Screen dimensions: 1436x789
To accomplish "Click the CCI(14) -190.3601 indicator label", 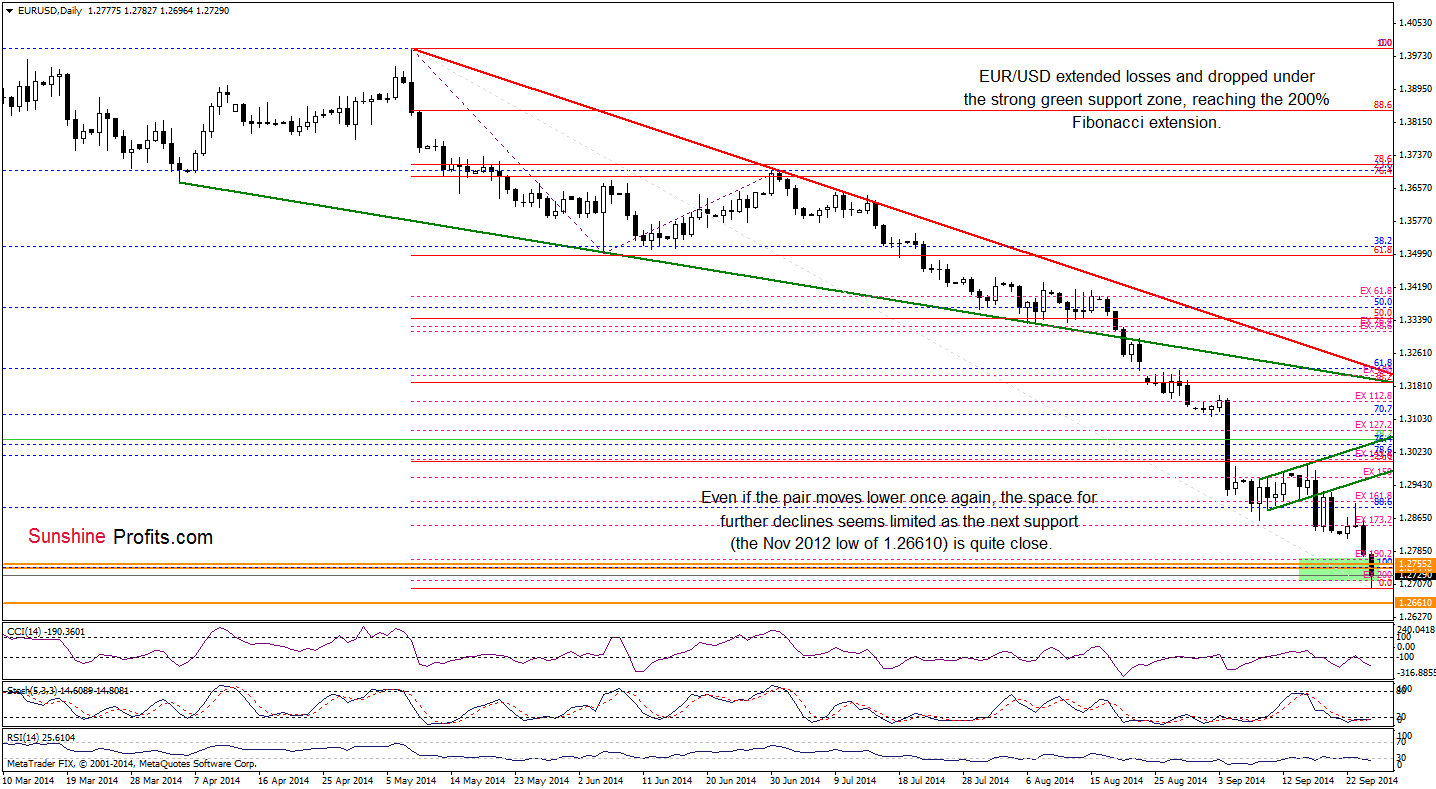I will coord(46,632).
